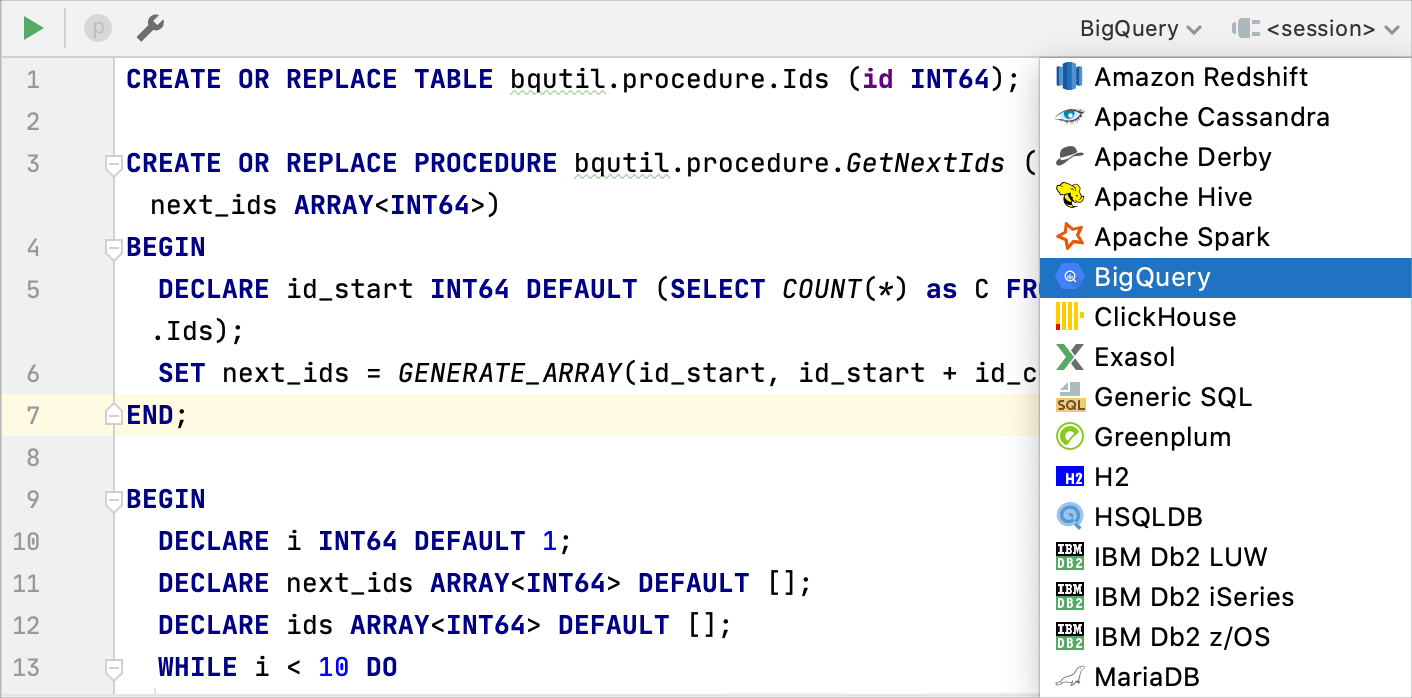The height and width of the screenshot is (698, 1412).
Task: Collapse the WHILE loop on line 13
Action: 113,667
